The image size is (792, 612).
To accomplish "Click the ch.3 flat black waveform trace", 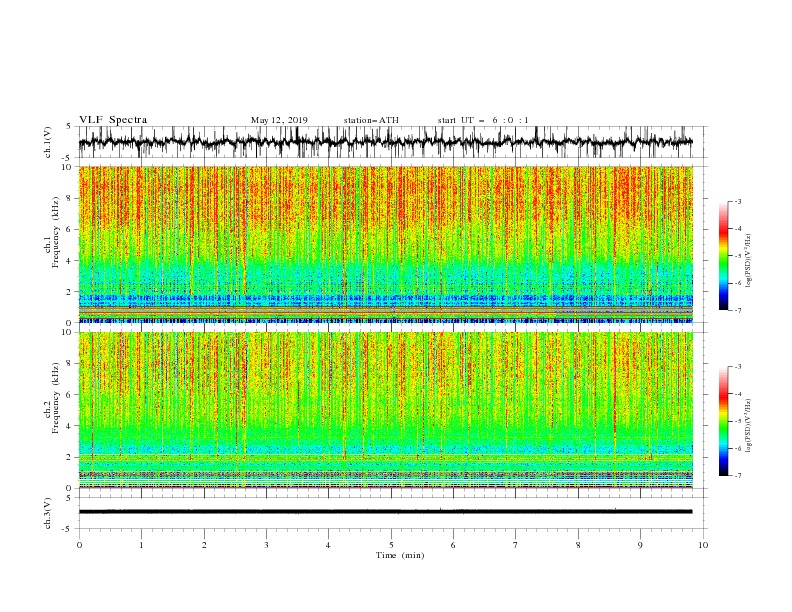I will (385, 512).
